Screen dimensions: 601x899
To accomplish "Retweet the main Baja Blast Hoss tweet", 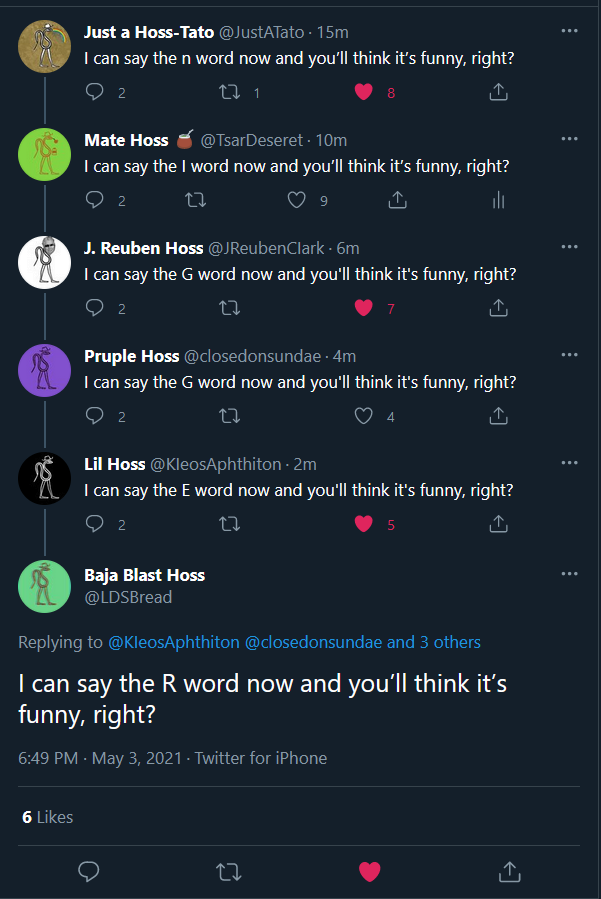I will (228, 872).
